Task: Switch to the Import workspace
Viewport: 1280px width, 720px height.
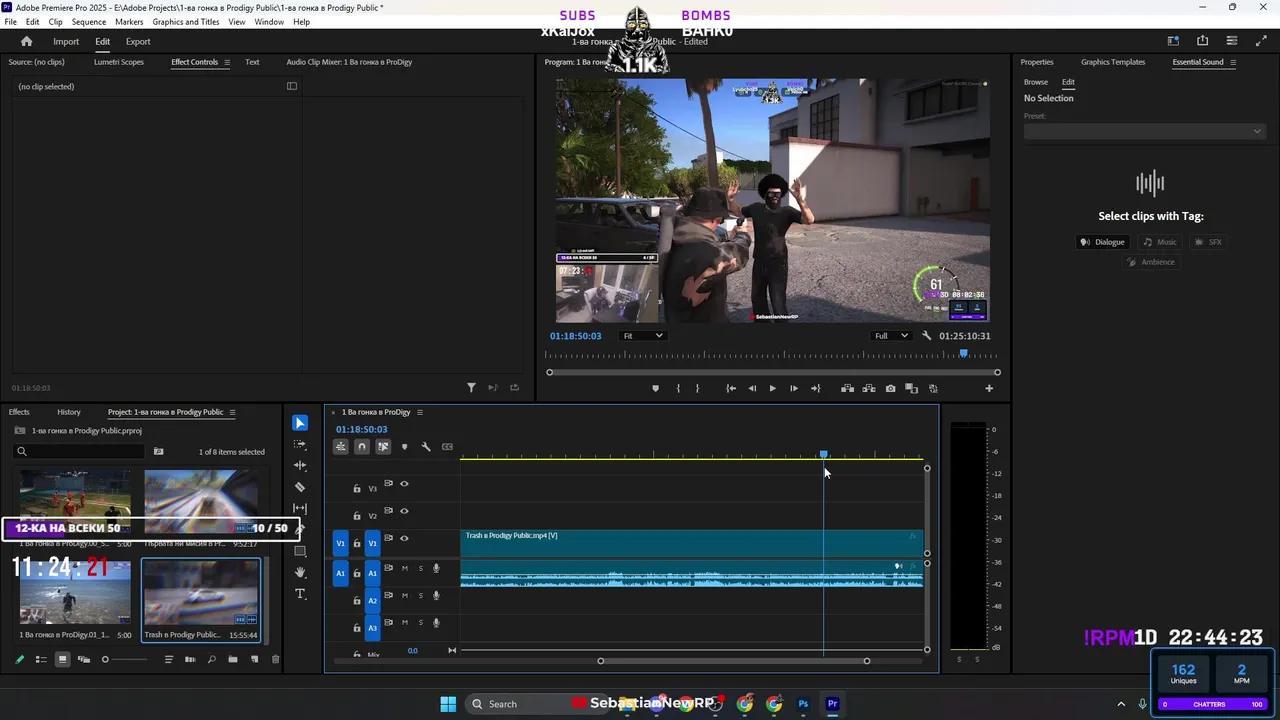Action: click(x=66, y=41)
